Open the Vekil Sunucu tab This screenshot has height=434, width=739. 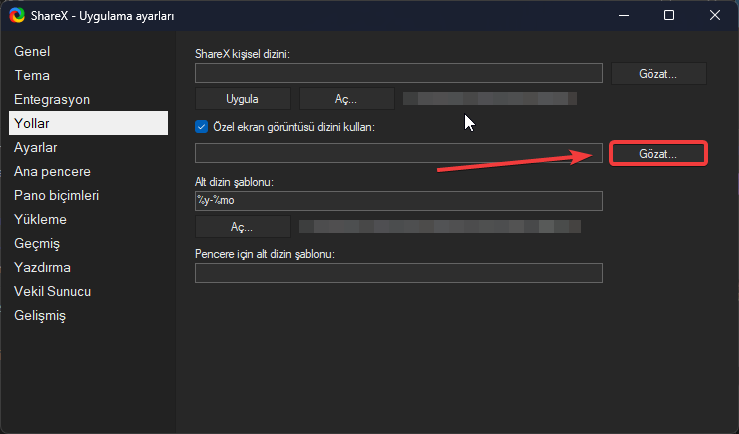click(x=88, y=292)
